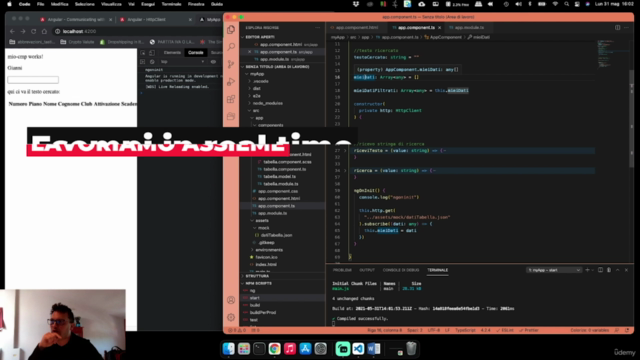Collapse the myApp folder
Screen dimensions: 640x360
point(257,74)
